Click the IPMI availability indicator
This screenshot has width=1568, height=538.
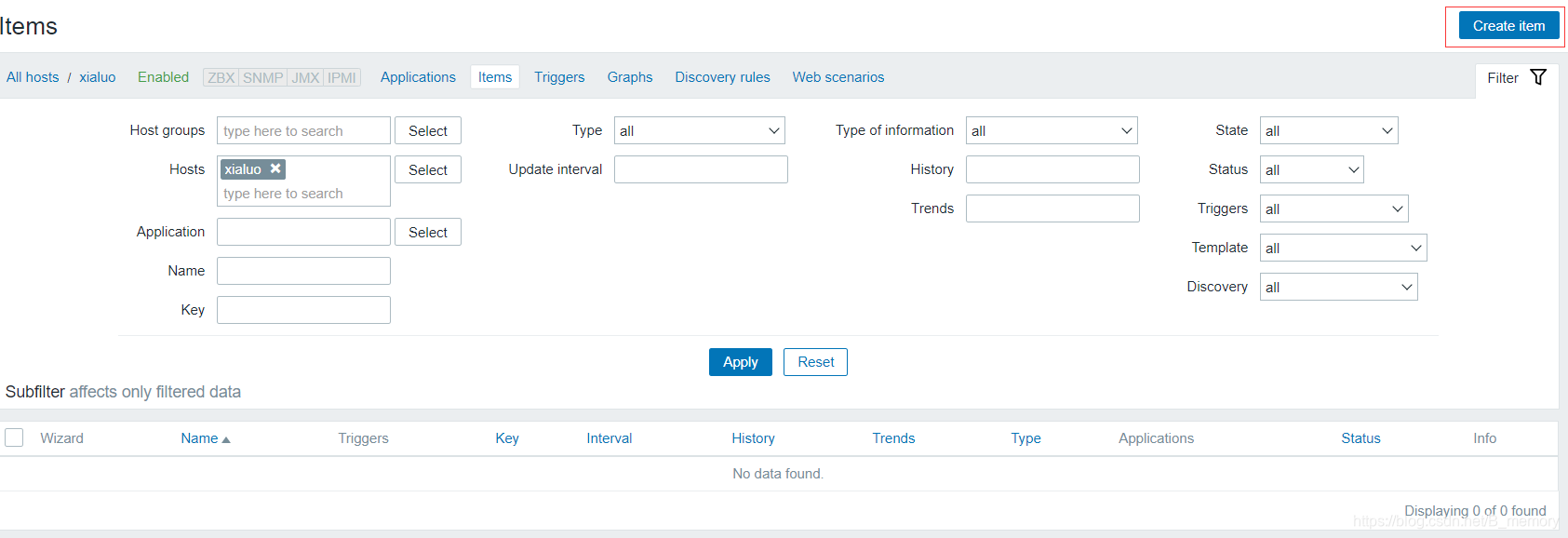point(342,77)
